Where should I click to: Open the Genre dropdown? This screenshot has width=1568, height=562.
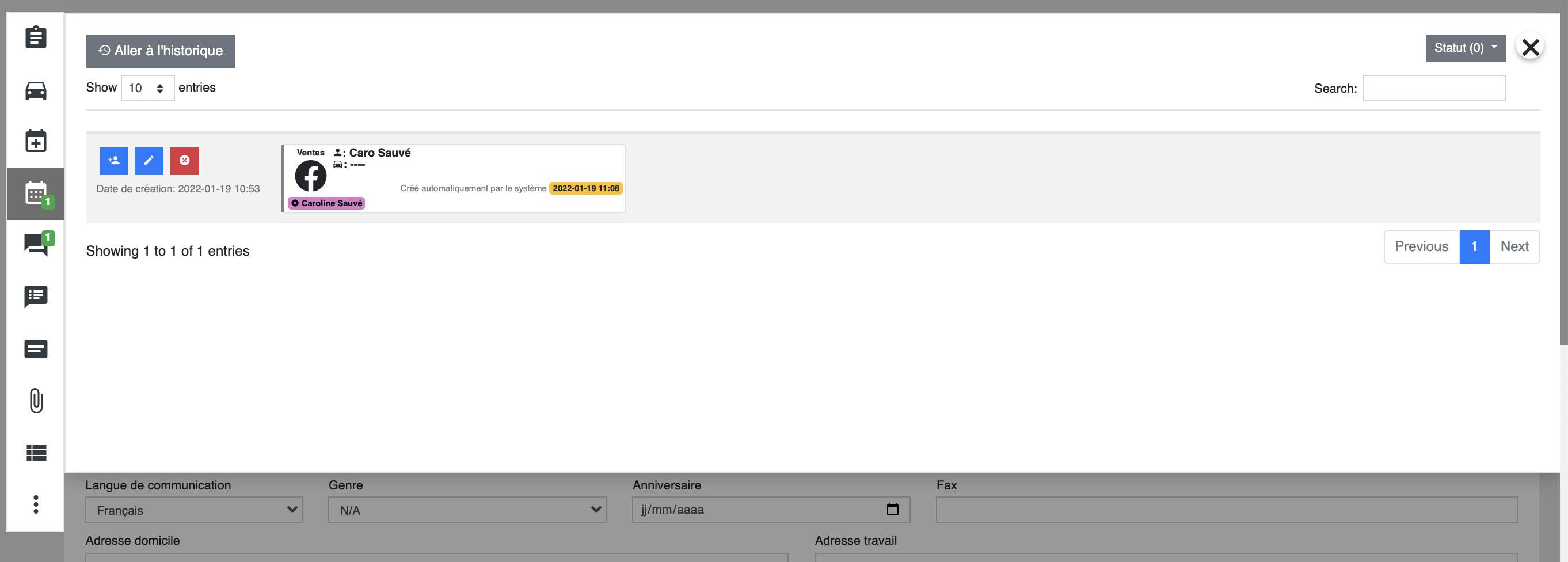467,510
